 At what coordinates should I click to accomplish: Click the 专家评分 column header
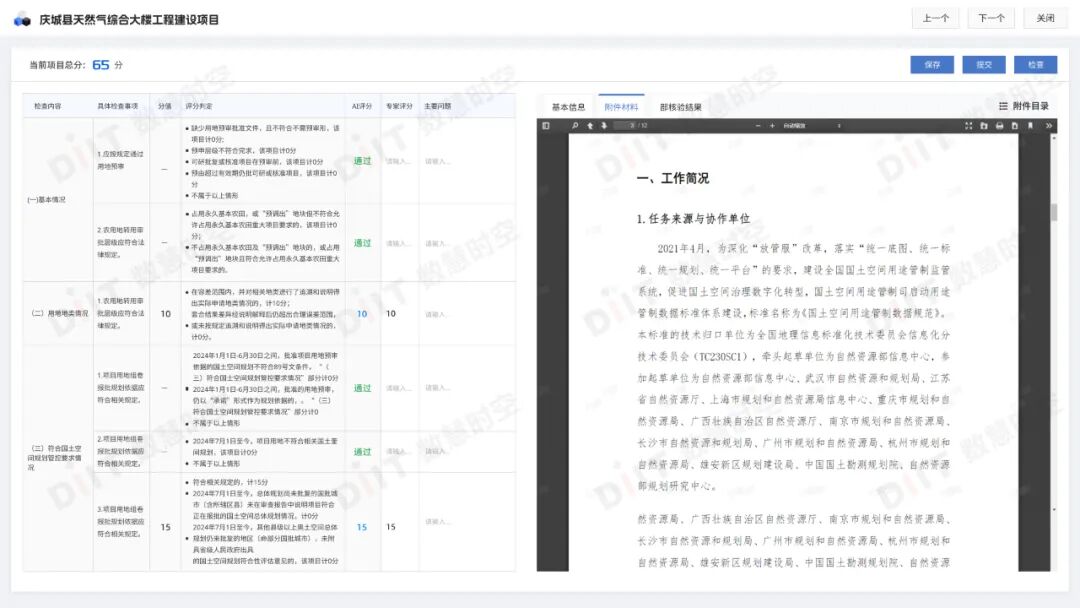point(399,106)
